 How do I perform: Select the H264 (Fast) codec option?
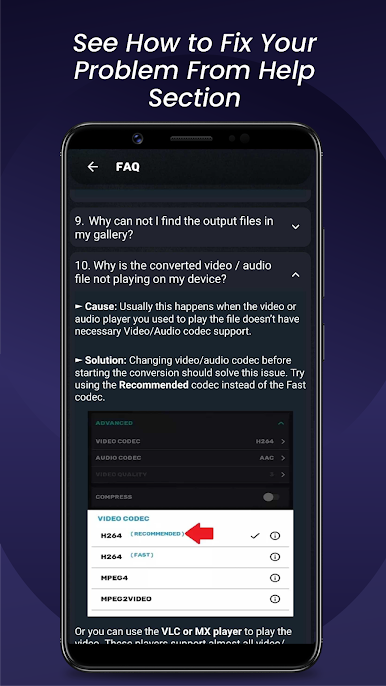190,557
